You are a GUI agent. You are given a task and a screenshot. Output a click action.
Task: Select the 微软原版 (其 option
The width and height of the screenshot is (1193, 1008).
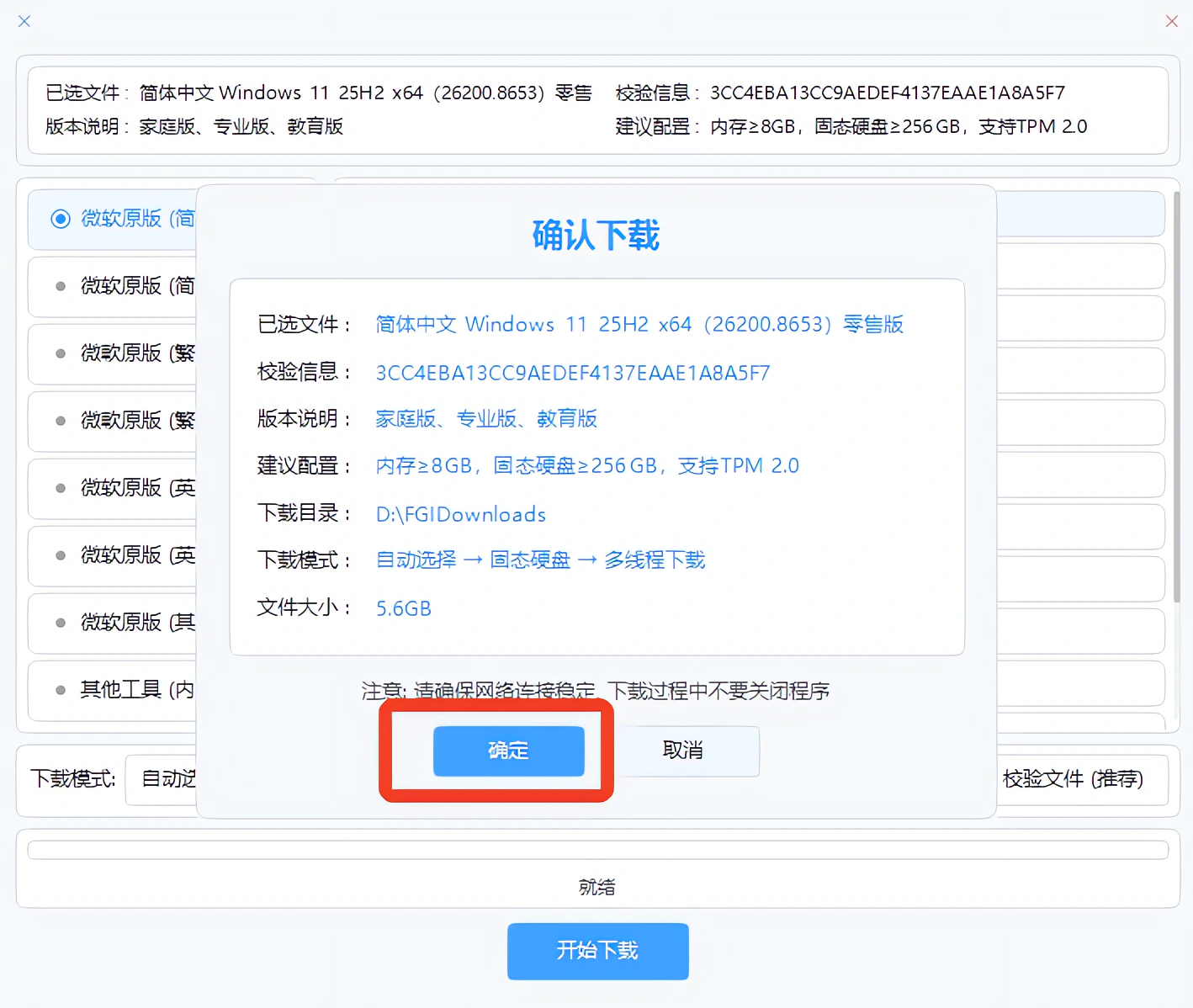[113, 623]
